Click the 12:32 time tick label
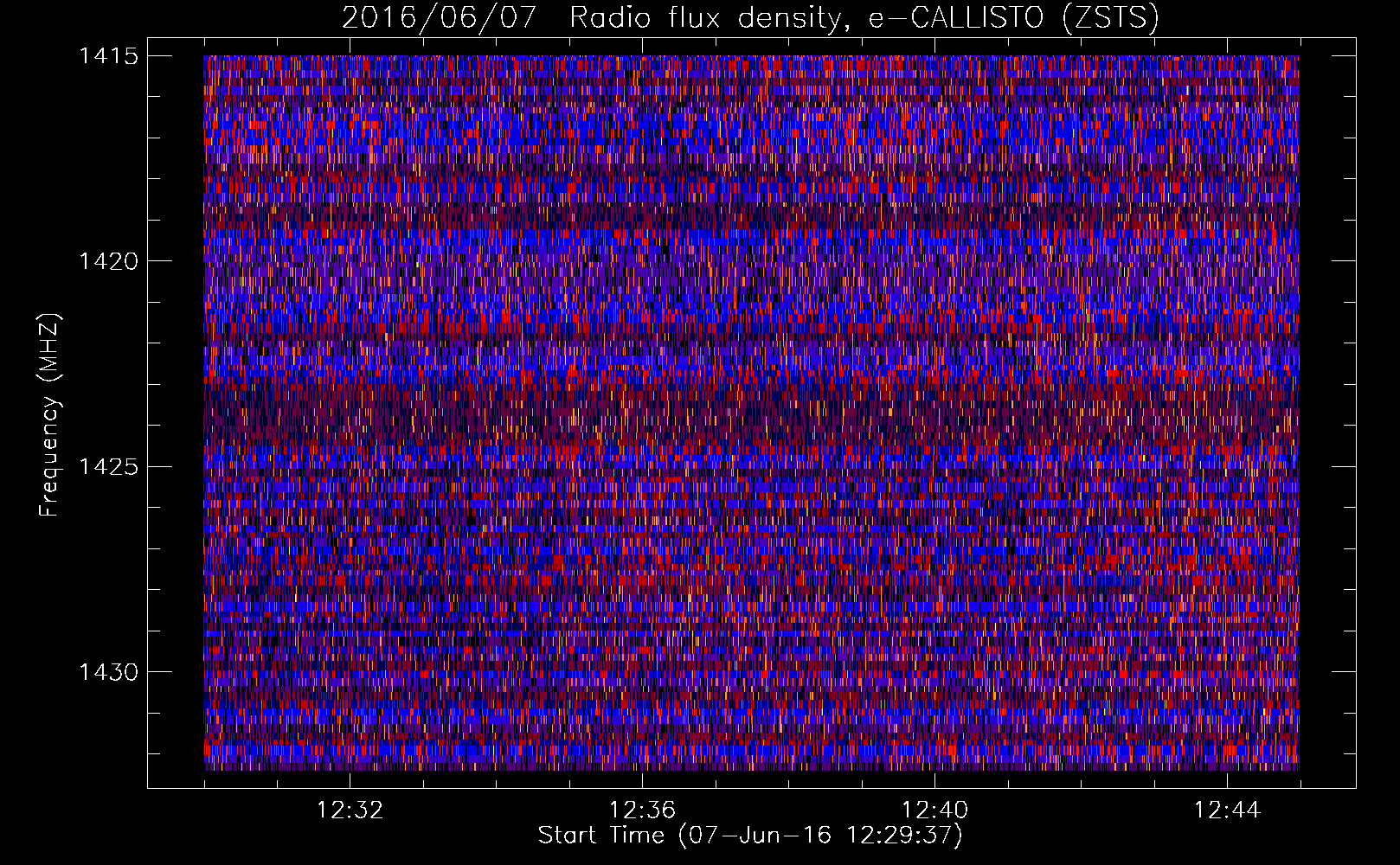 350,811
